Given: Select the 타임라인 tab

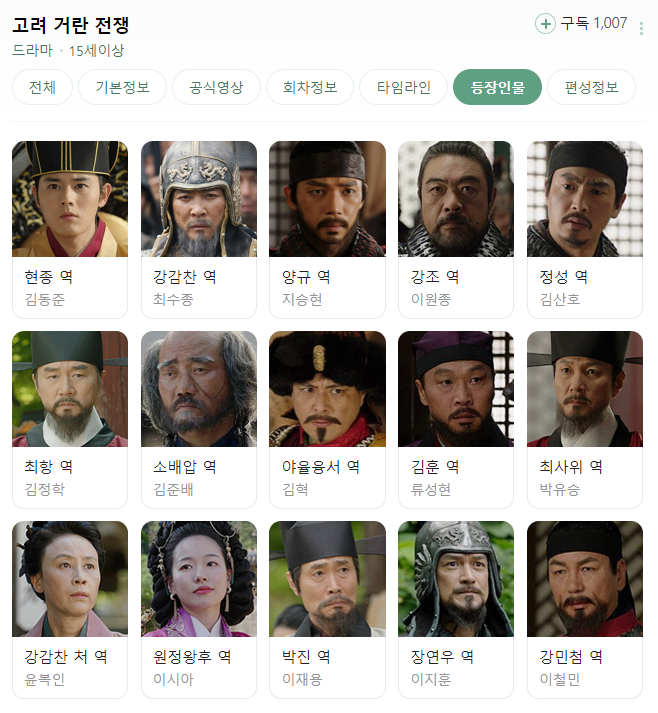Looking at the screenshot, I should (x=404, y=87).
